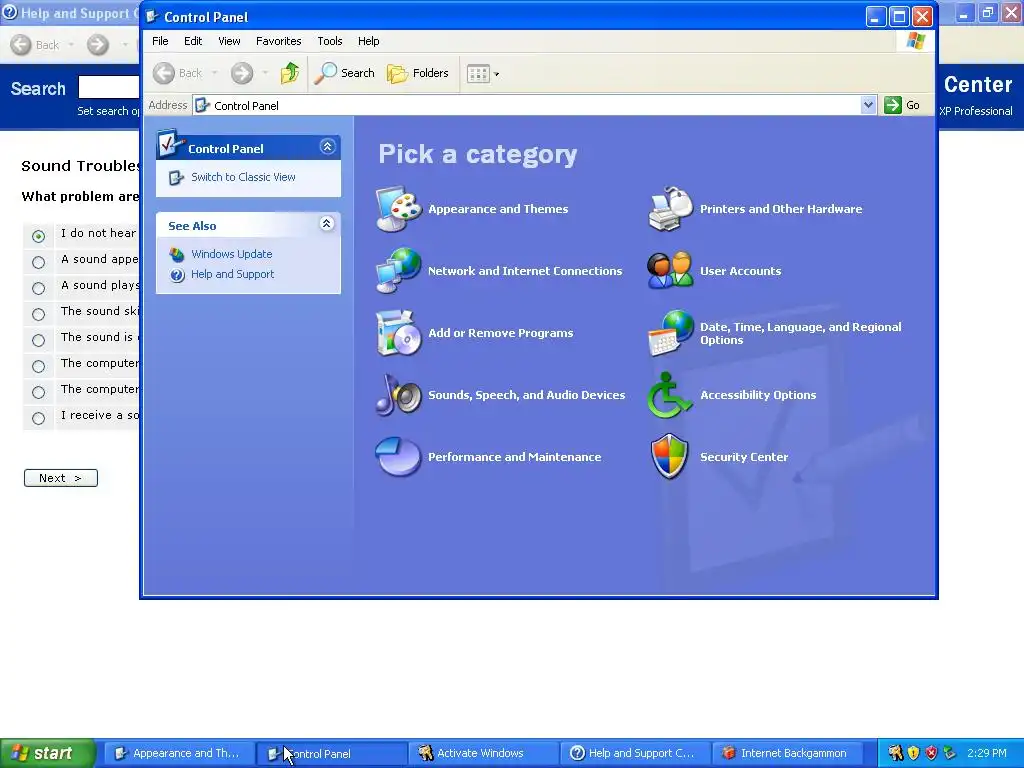This screenshot has width=1024, height=768.
Task: Collapse the Control Panel sidebar section
Action: [327, 147]
